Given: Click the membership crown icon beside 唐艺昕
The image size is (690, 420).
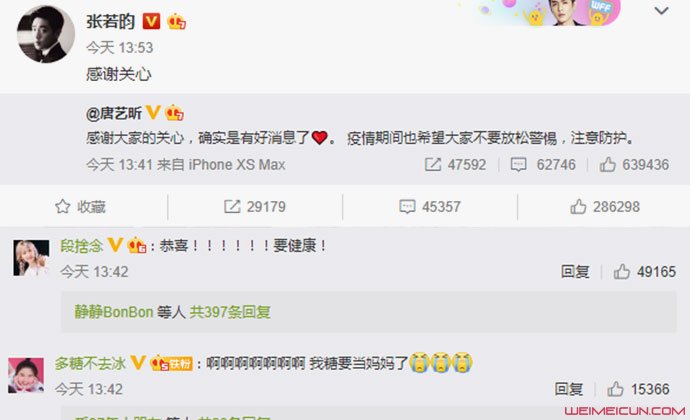Looking at the screenshot, I should tap(175, 114).
